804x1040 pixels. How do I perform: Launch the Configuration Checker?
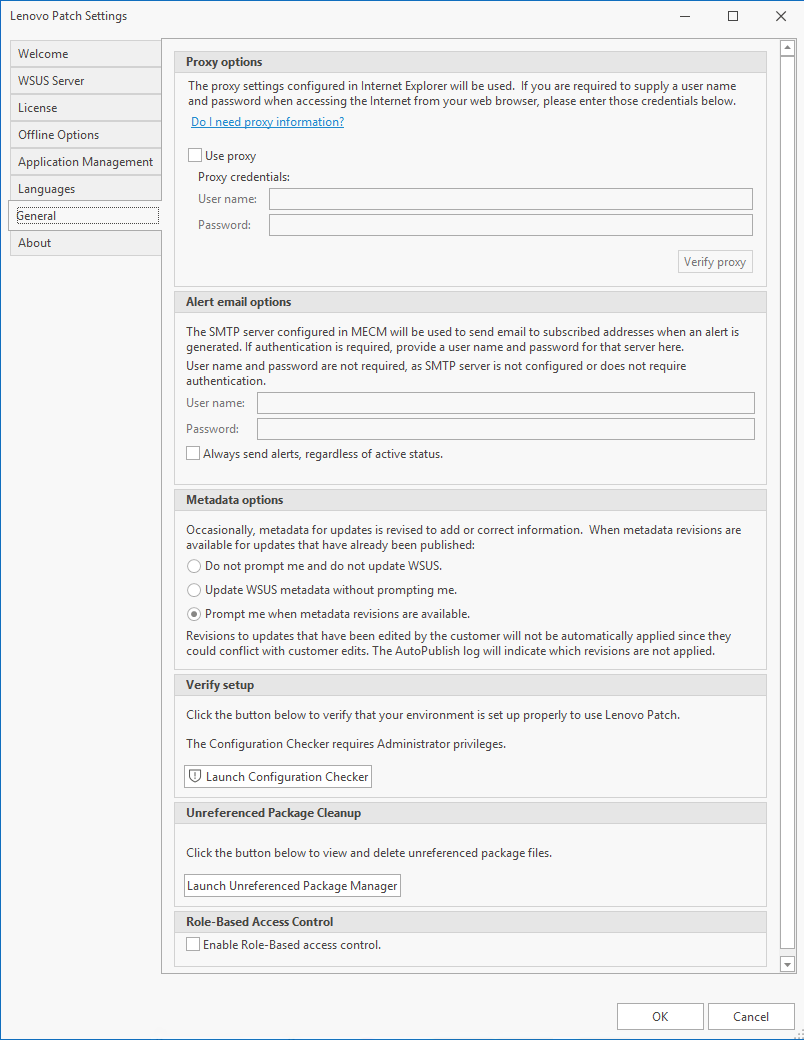(278, 777)
